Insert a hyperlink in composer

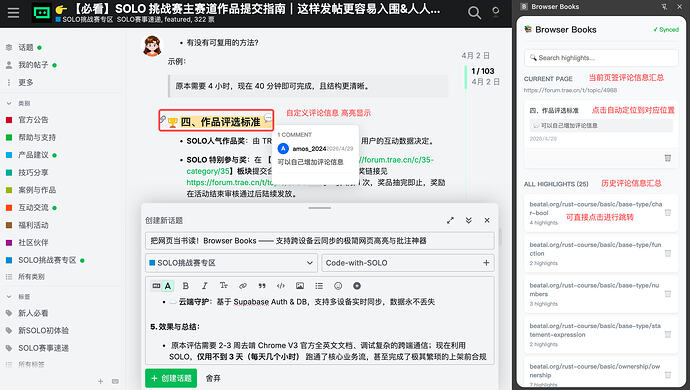coord(242,286)
